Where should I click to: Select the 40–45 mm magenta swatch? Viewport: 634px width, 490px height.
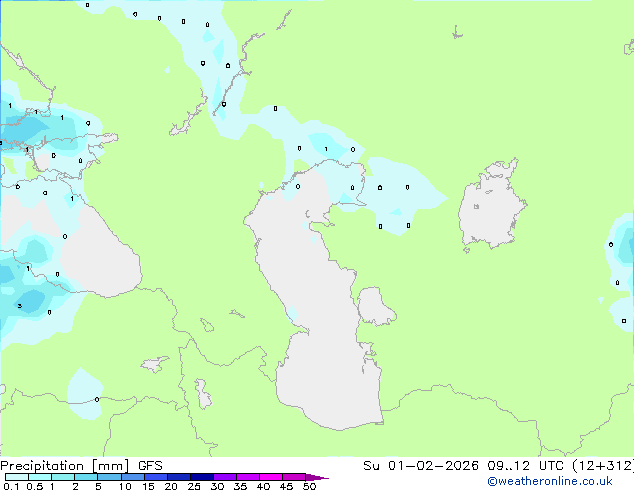pos(271,477)
